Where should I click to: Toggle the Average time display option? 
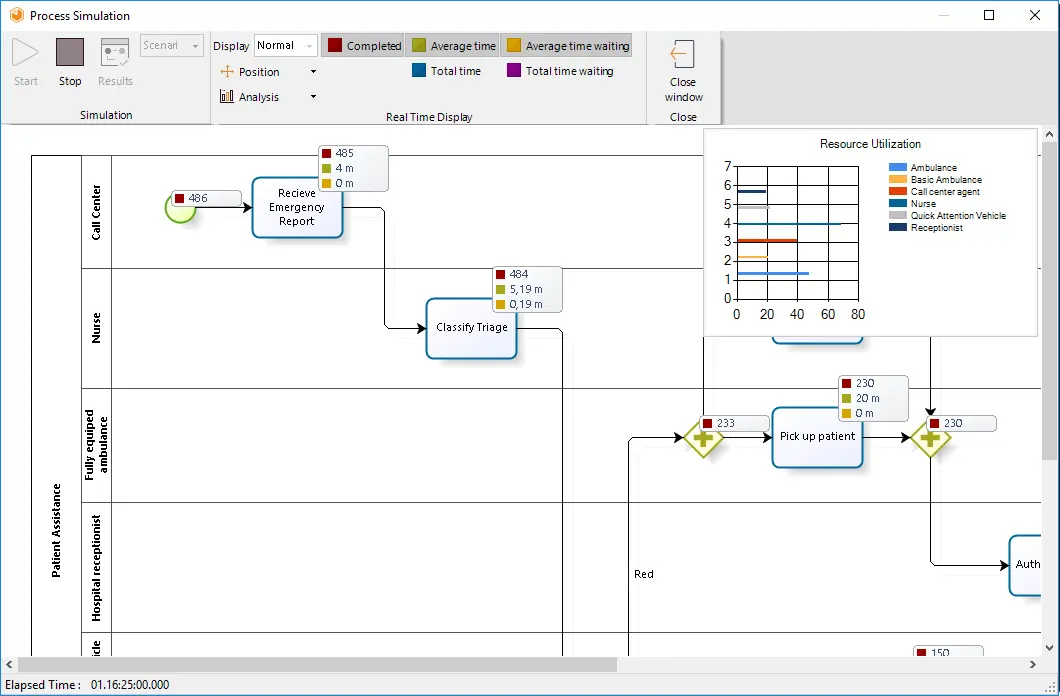point(453,45)
